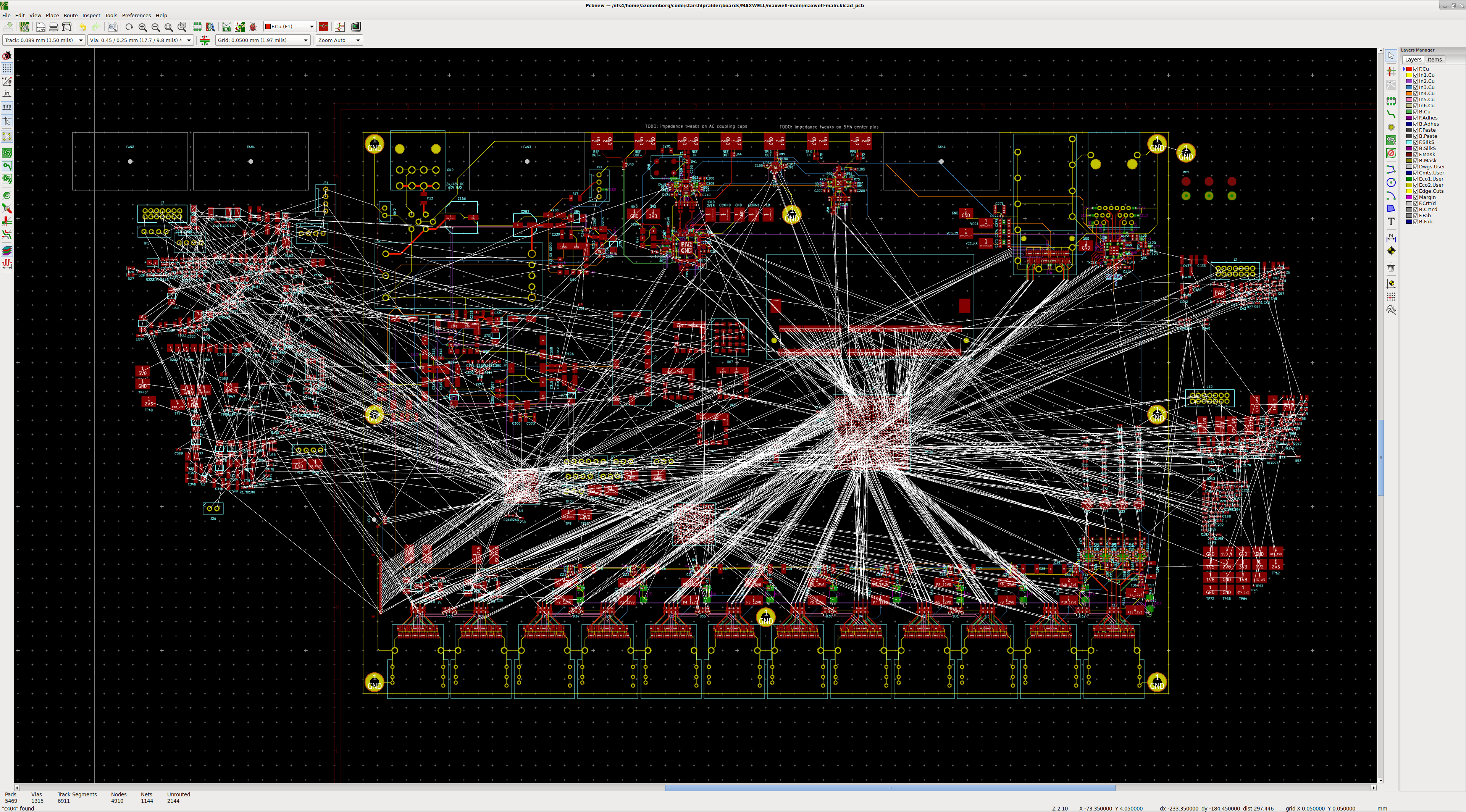Open the Route menu
1466x812 pixels.
(71, 15)
